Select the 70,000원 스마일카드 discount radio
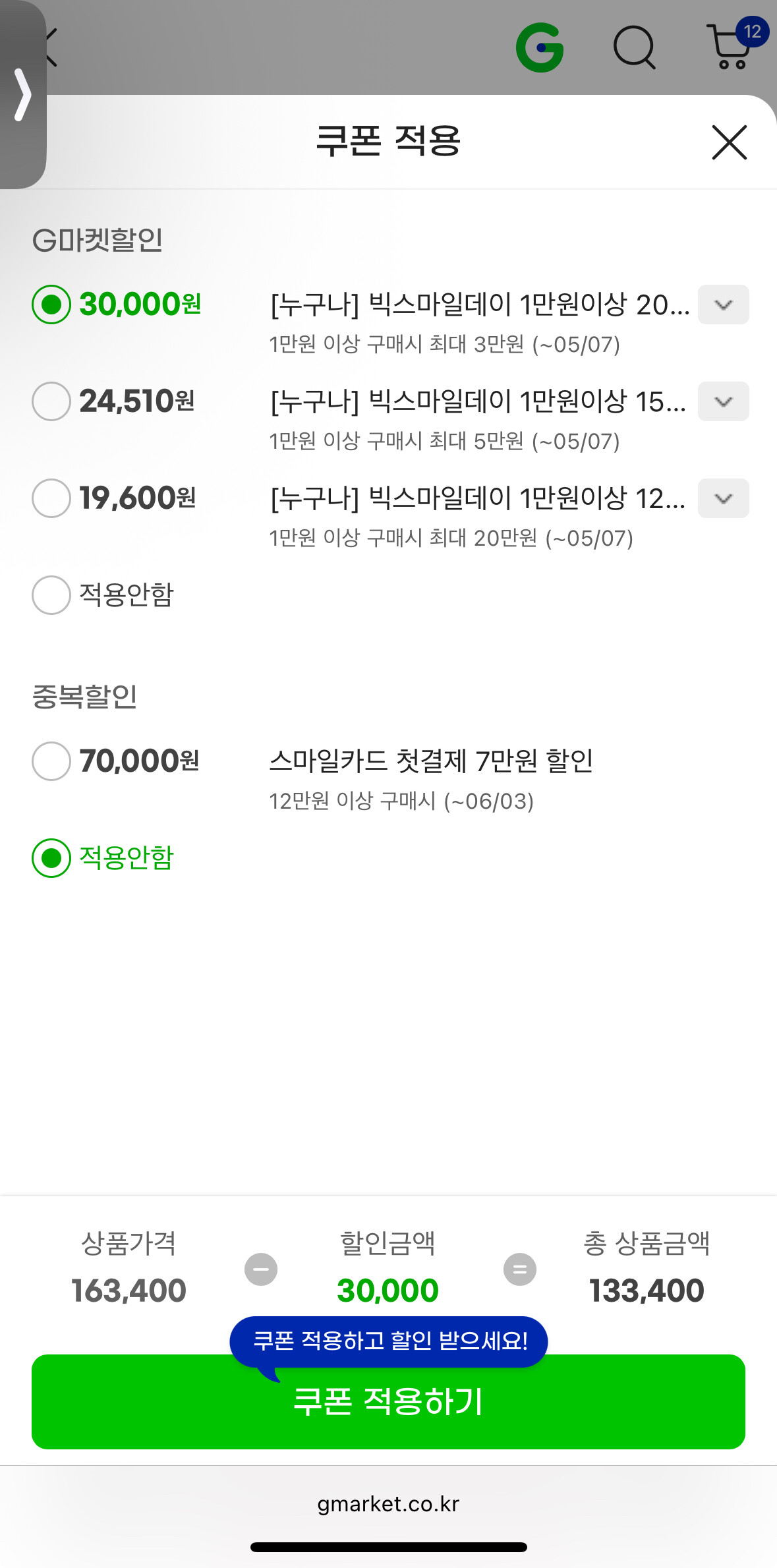Image resolution: width=777 pixels, height=1568 pixels. pyautogui.click(x=51, y=761)
